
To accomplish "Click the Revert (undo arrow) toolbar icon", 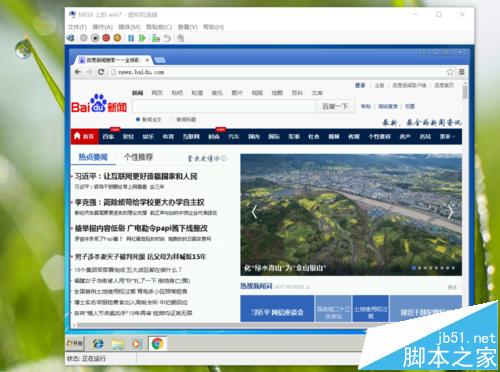I will [x=167, y=38].
